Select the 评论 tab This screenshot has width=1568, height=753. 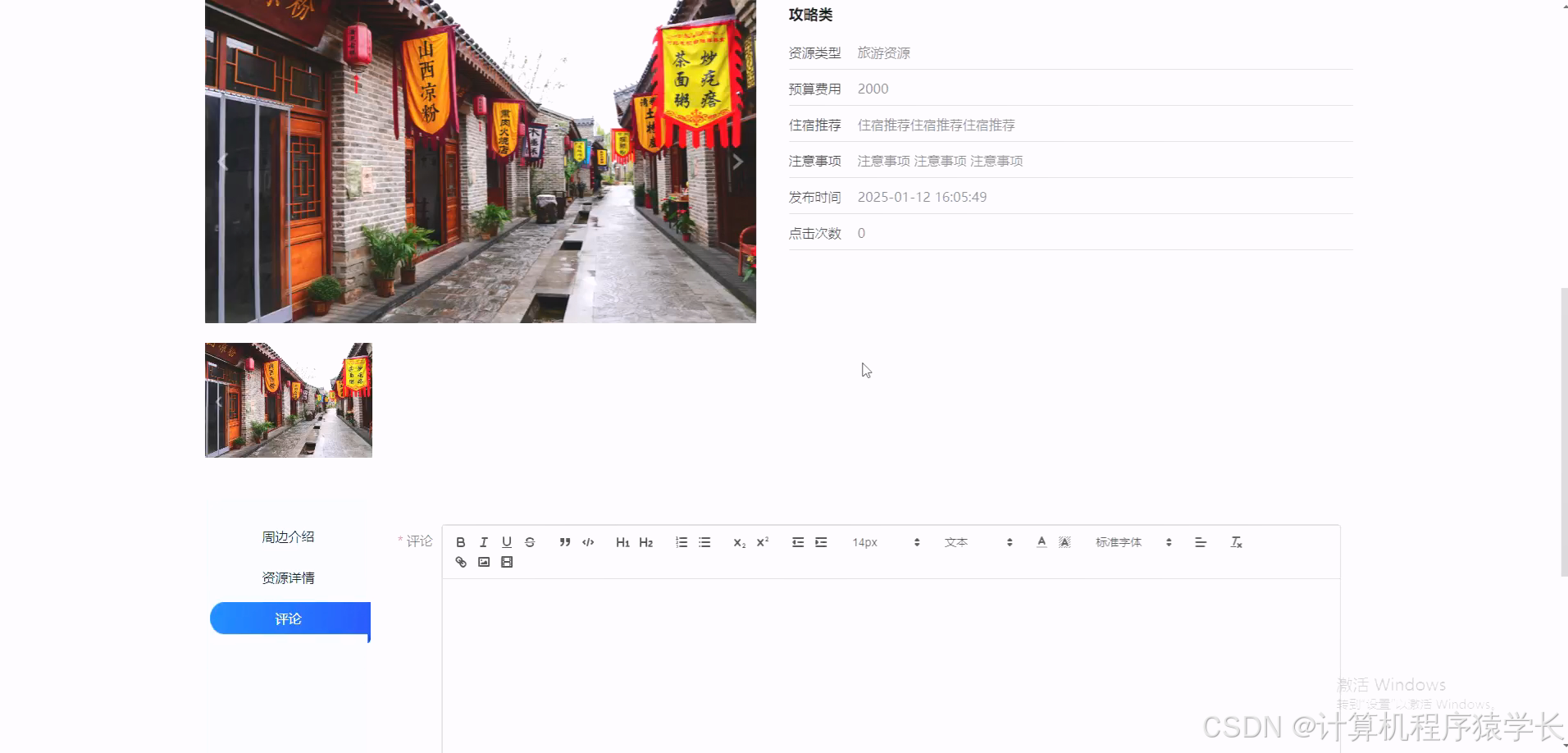(289, 618)
